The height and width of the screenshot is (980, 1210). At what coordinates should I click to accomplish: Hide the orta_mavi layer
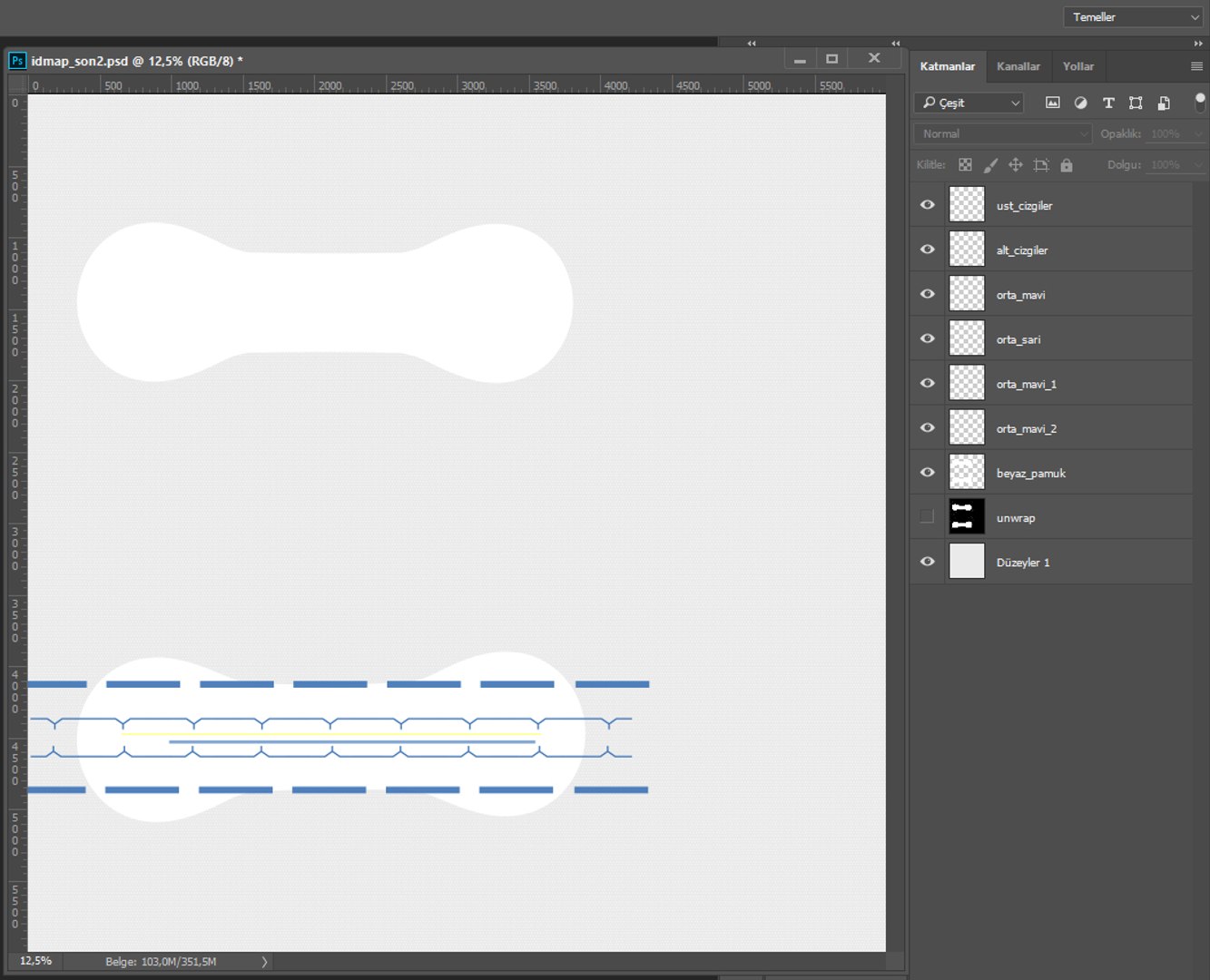(x=927, y=294)
